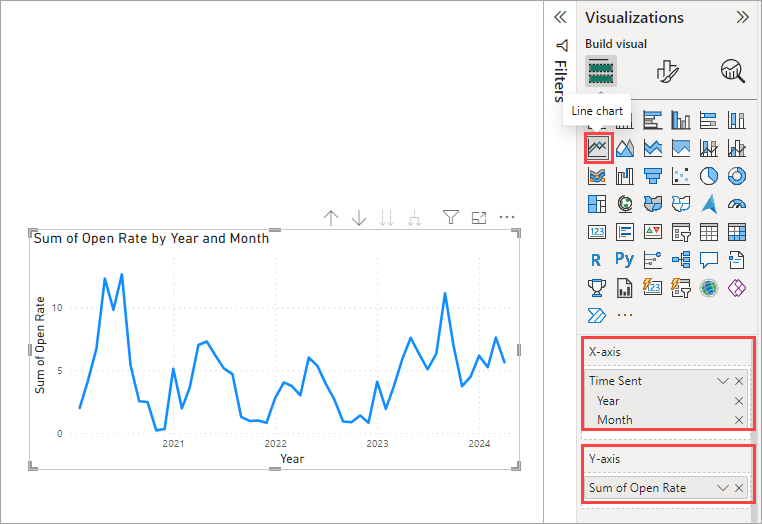Select the Matrix visual icon
The width and height of the screenshot is (762, 524).
(x=737, y=232)
